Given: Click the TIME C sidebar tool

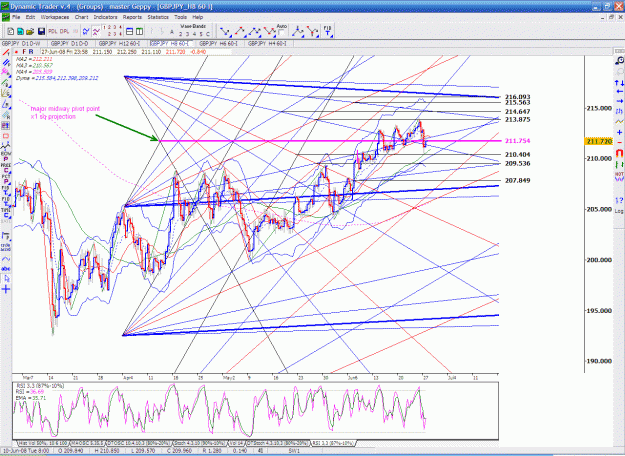Looking at the screenshot, I should coord(6,213).
